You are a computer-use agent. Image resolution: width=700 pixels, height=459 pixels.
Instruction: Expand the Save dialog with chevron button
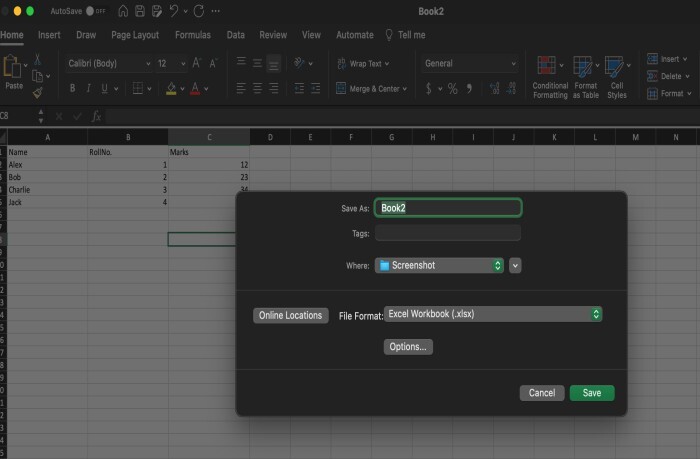515,266
